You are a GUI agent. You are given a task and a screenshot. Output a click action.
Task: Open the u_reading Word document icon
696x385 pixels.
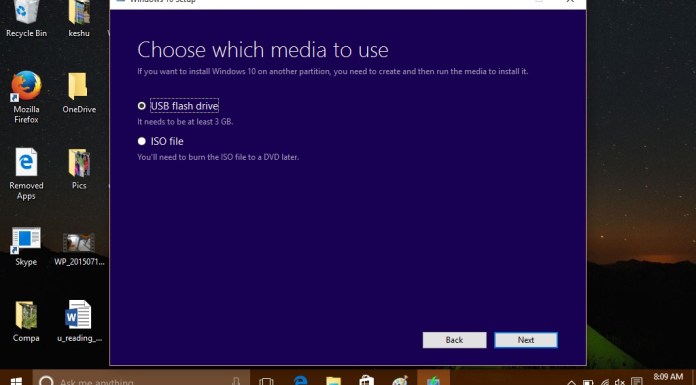(79, 321)
